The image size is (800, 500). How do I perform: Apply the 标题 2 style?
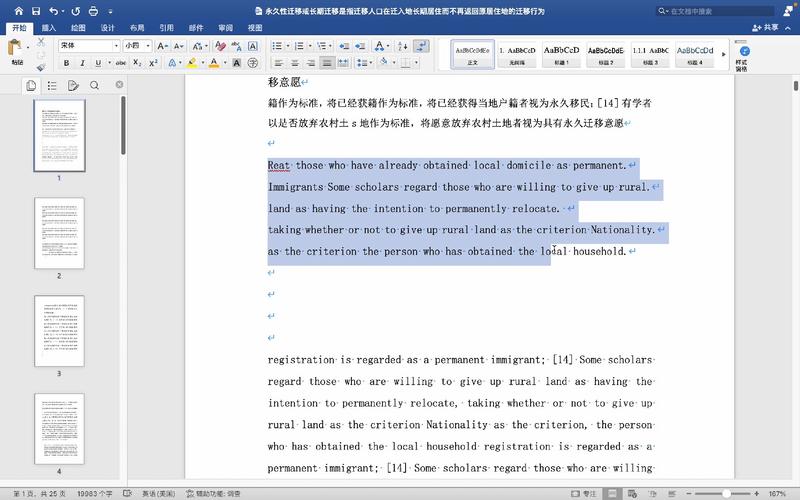coord(606,54)
